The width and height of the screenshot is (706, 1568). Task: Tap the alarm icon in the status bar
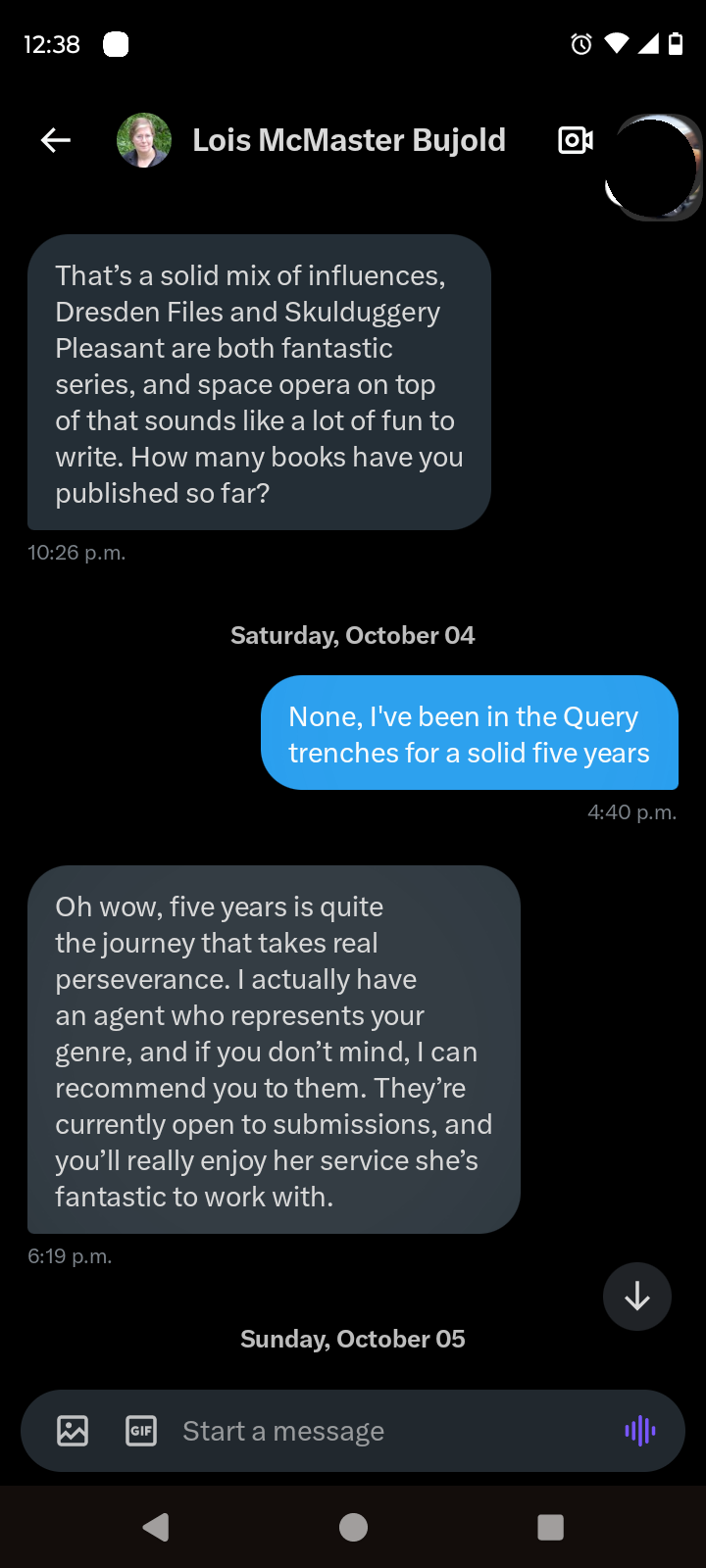coord(580,43)
